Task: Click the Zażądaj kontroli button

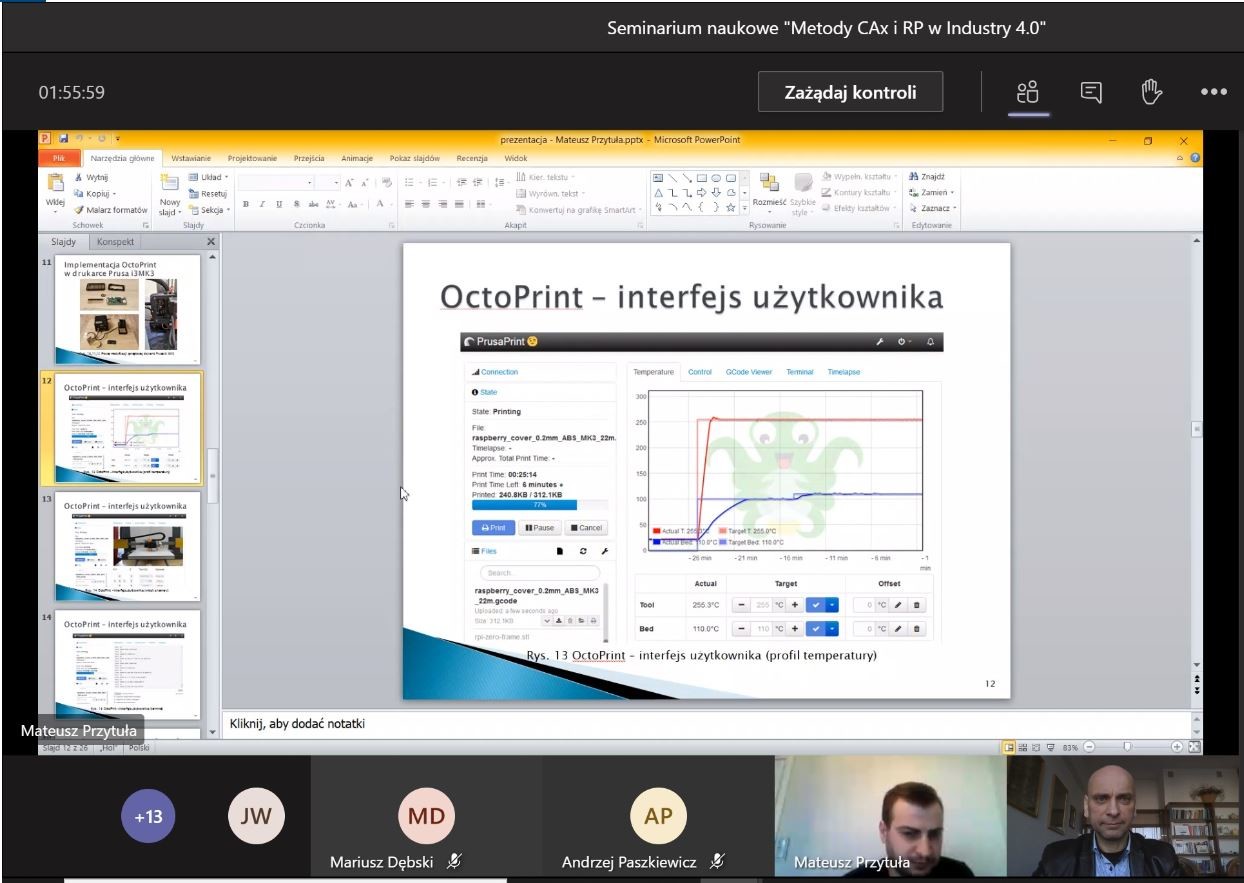Action: pos(850,93)
